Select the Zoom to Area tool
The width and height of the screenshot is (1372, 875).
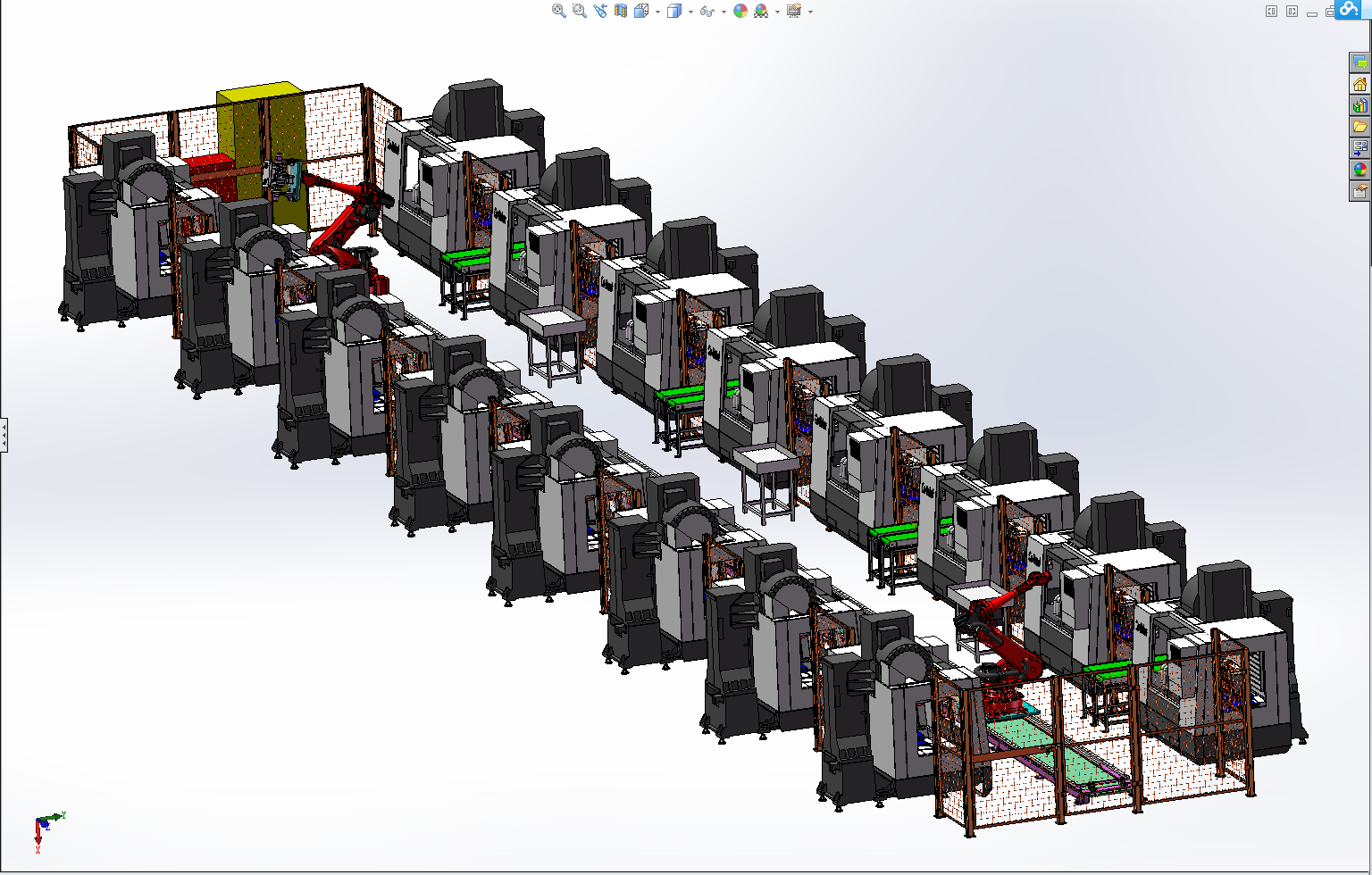[x=579, y=11]
